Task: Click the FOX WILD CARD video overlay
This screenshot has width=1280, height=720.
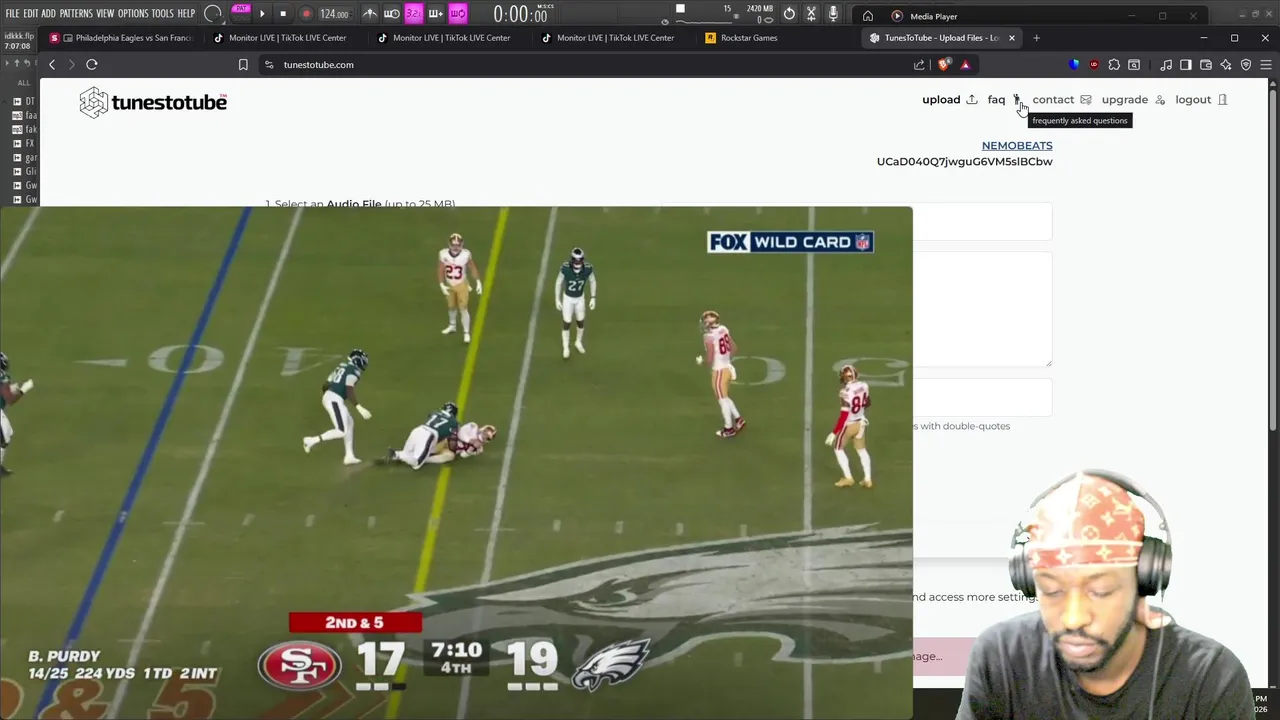Action: (x=790, y=242)
